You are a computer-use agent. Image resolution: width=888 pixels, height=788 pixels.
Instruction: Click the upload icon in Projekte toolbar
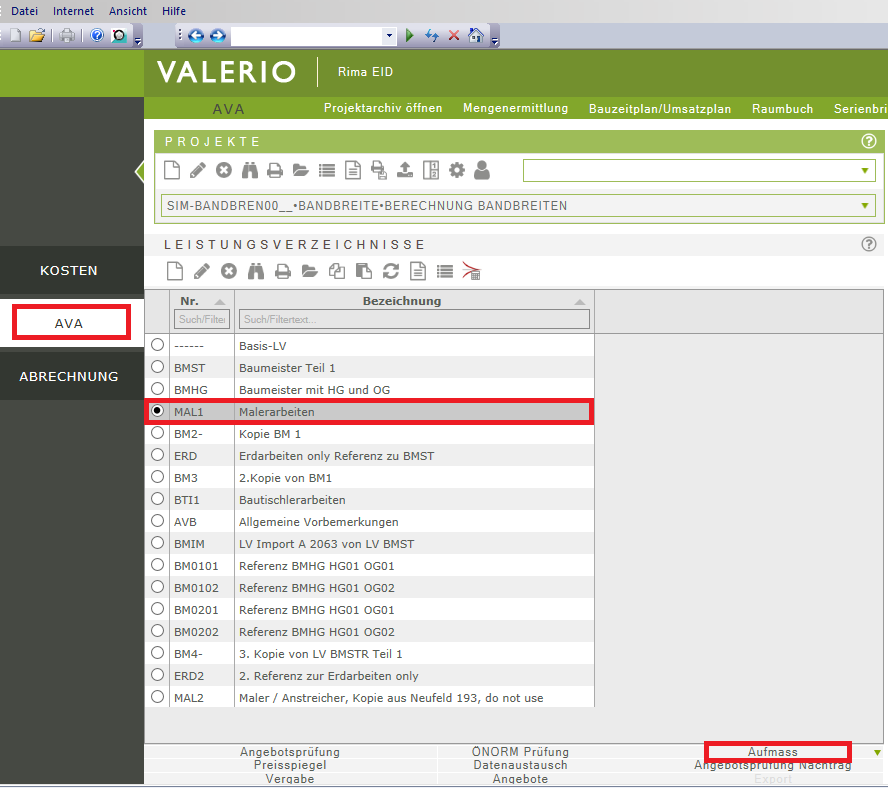click(405, 170)
